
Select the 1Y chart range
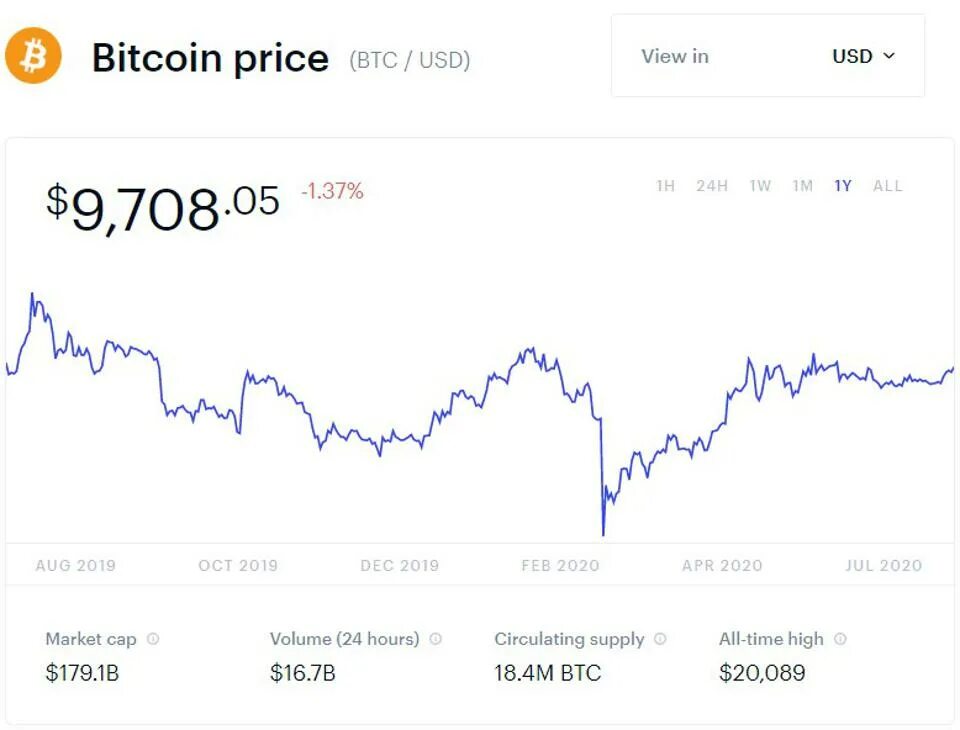pos(843,186)
